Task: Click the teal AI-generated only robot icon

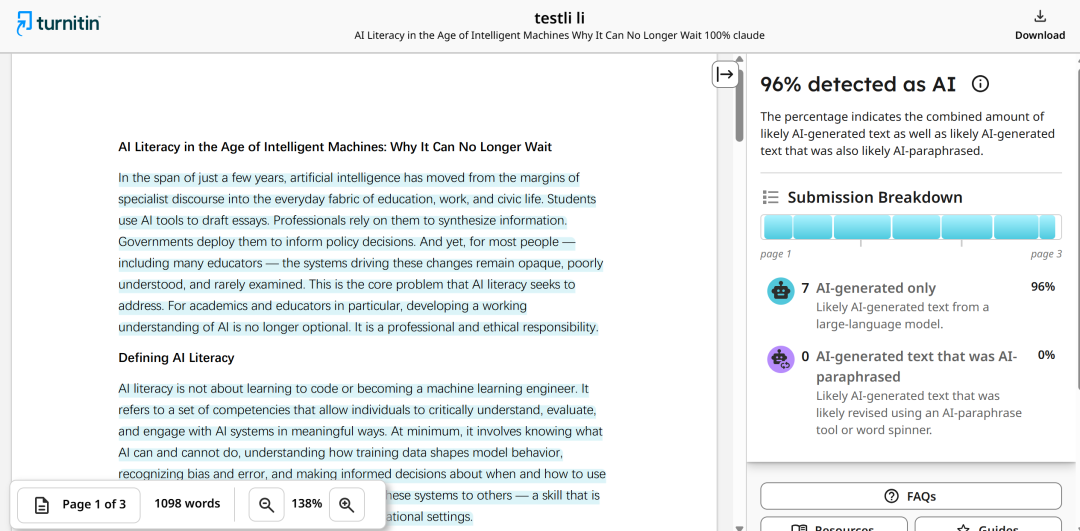Action: 780,291
